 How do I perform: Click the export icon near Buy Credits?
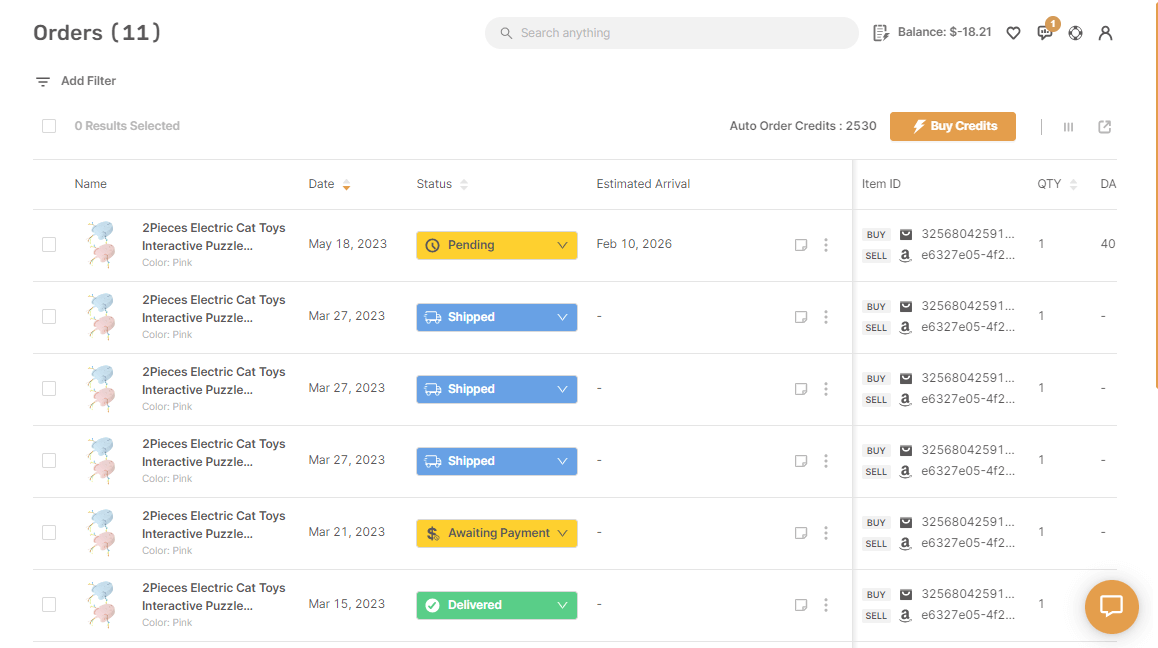[x=1104, y=127]
